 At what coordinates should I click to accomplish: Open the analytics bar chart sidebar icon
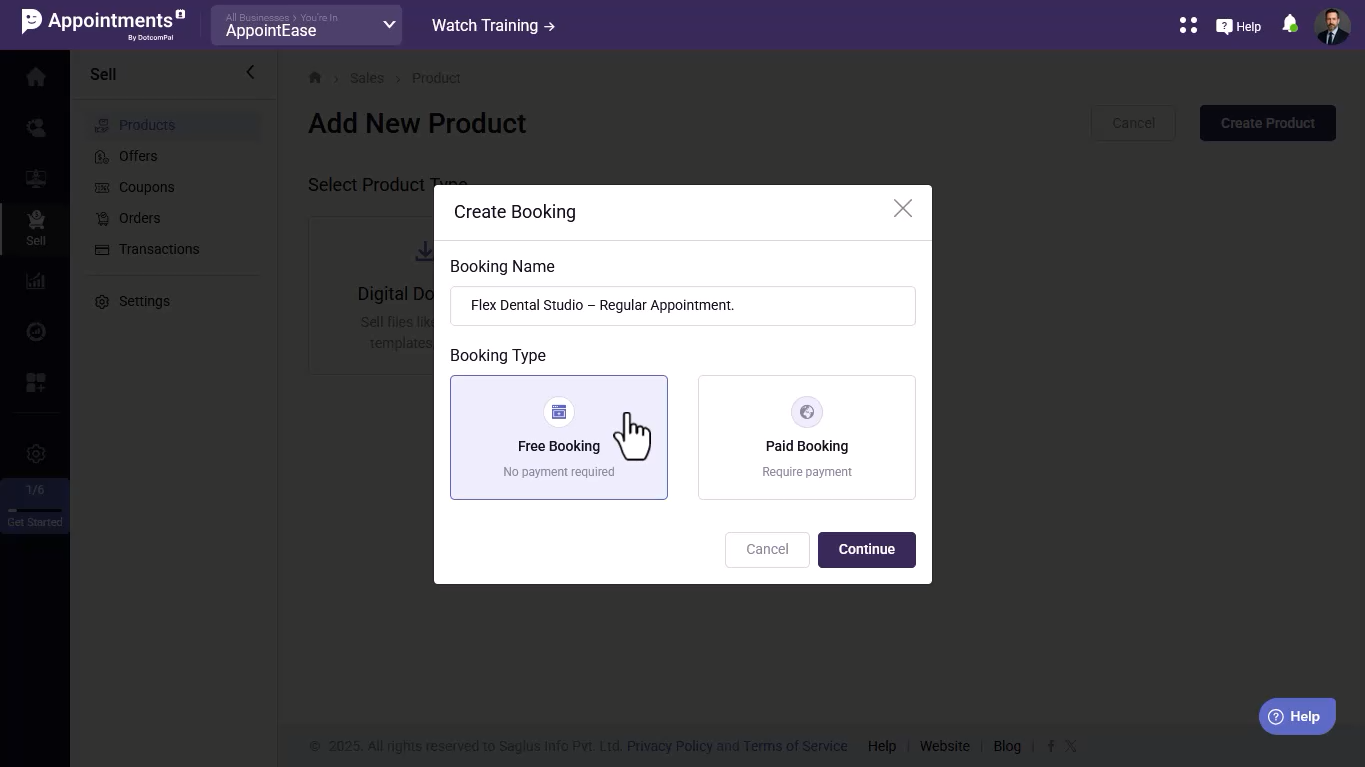point(36,281)
